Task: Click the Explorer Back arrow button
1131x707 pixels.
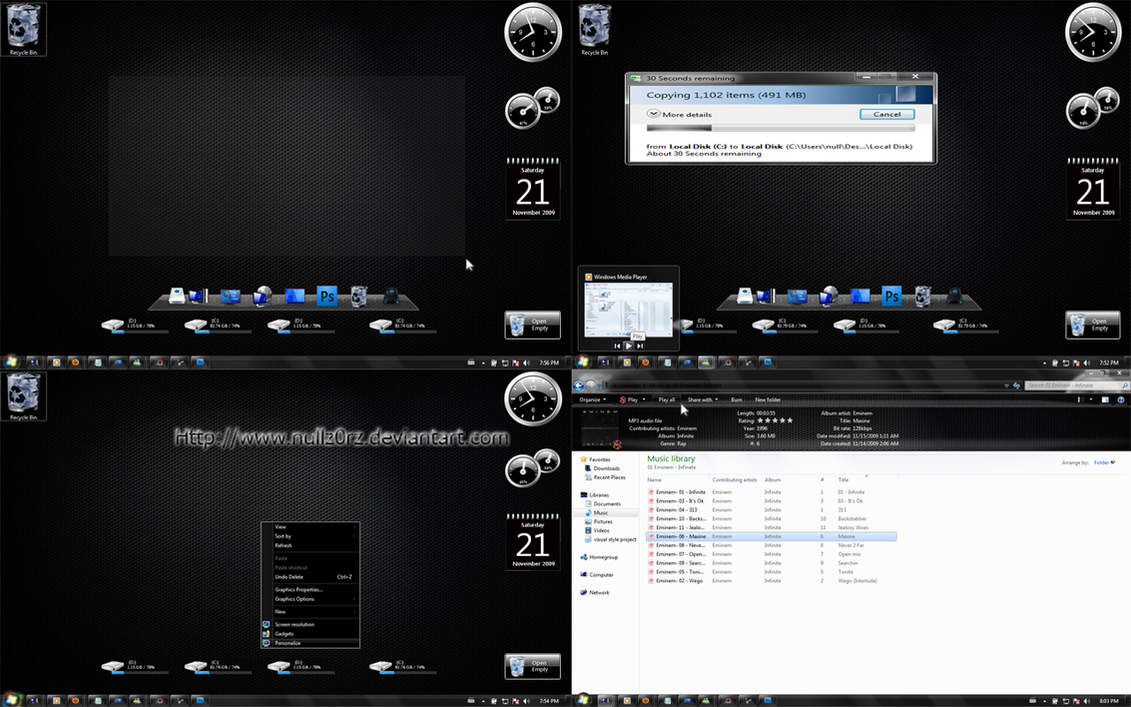Action: tap(578, 386)
